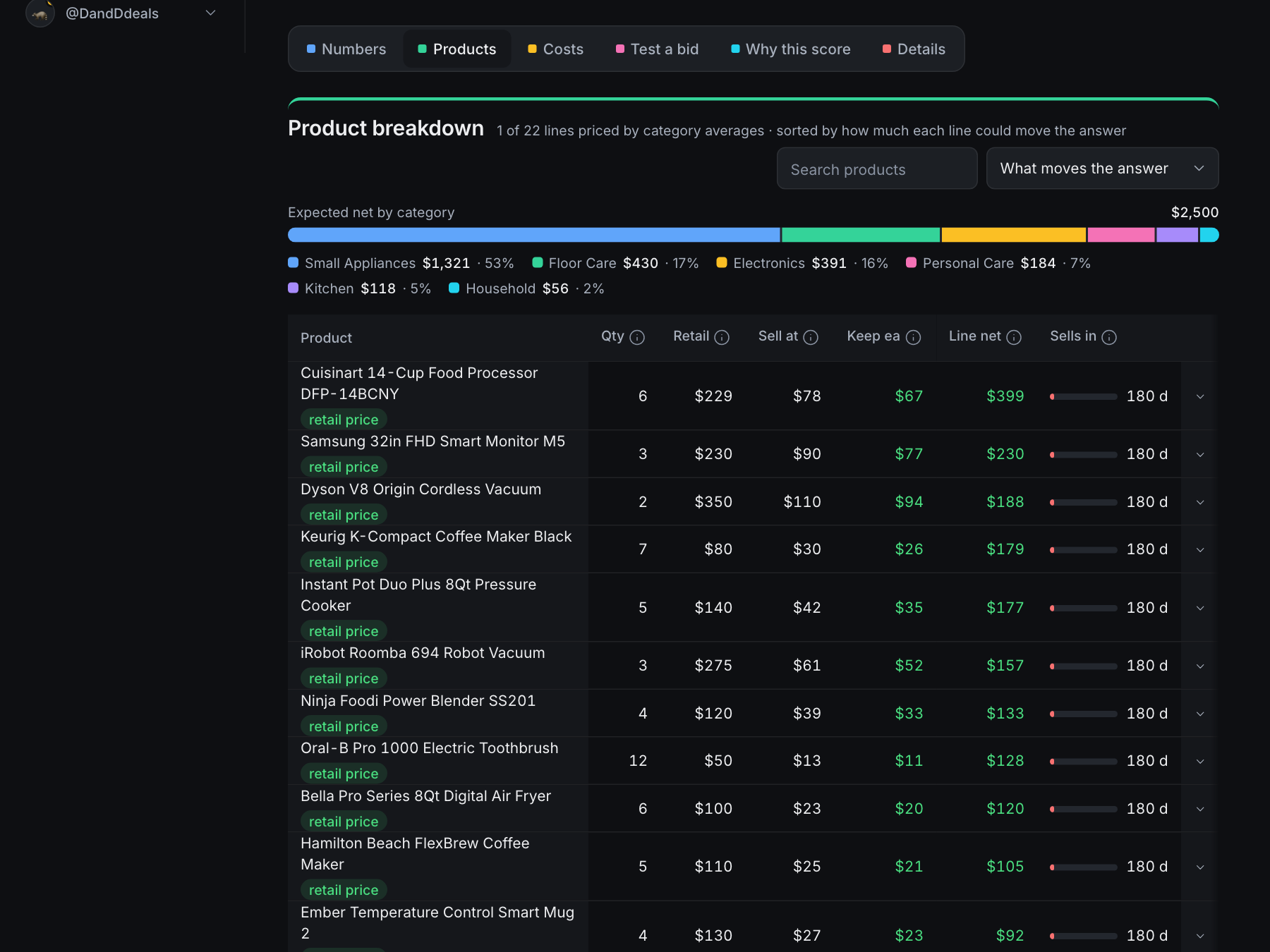Expand the Ninja Foodi Blender row
Screen dimensions: 1270x952
[x=1200, y=714]
